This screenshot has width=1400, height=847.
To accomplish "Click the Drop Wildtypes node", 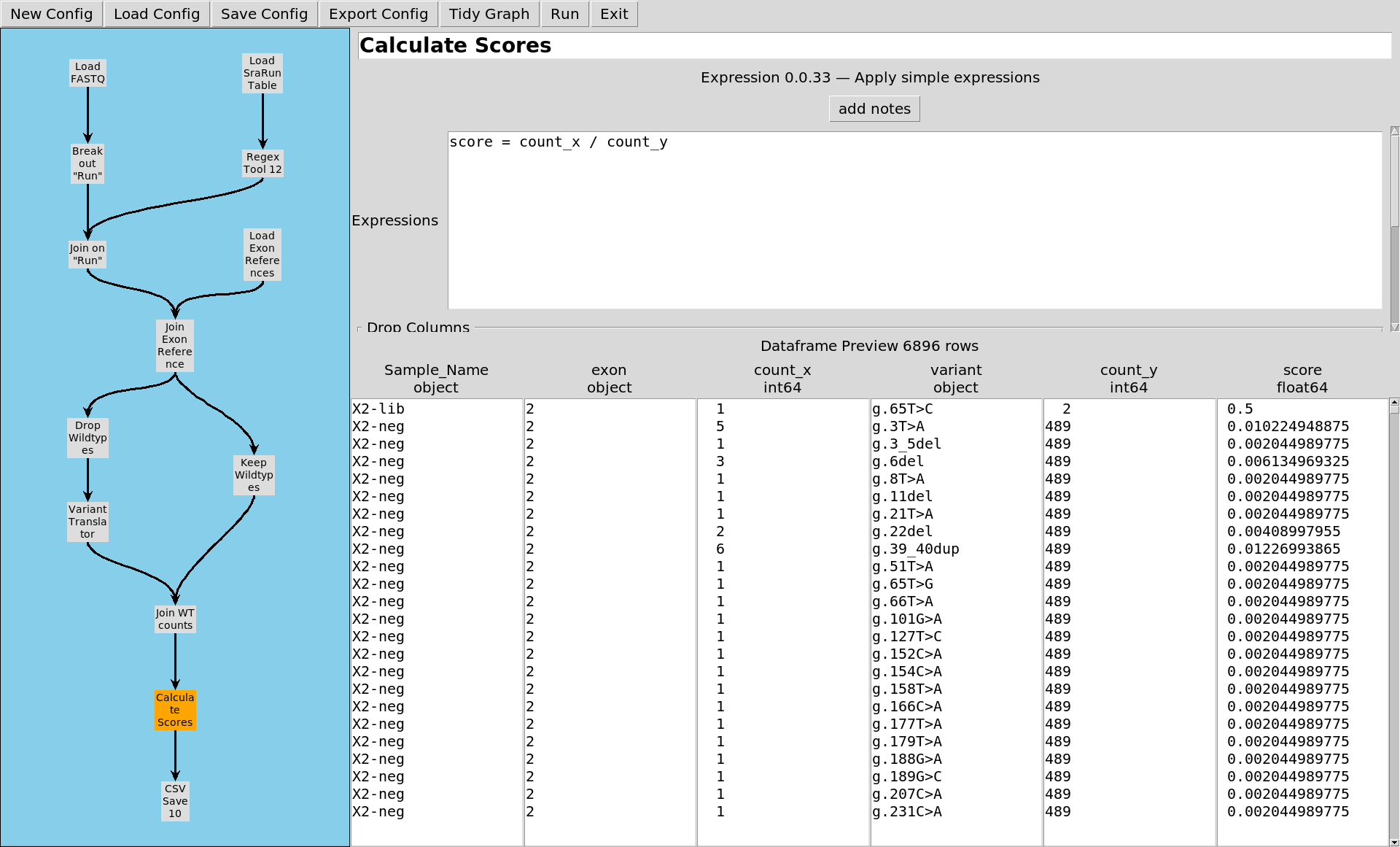I will click(87, 438).
